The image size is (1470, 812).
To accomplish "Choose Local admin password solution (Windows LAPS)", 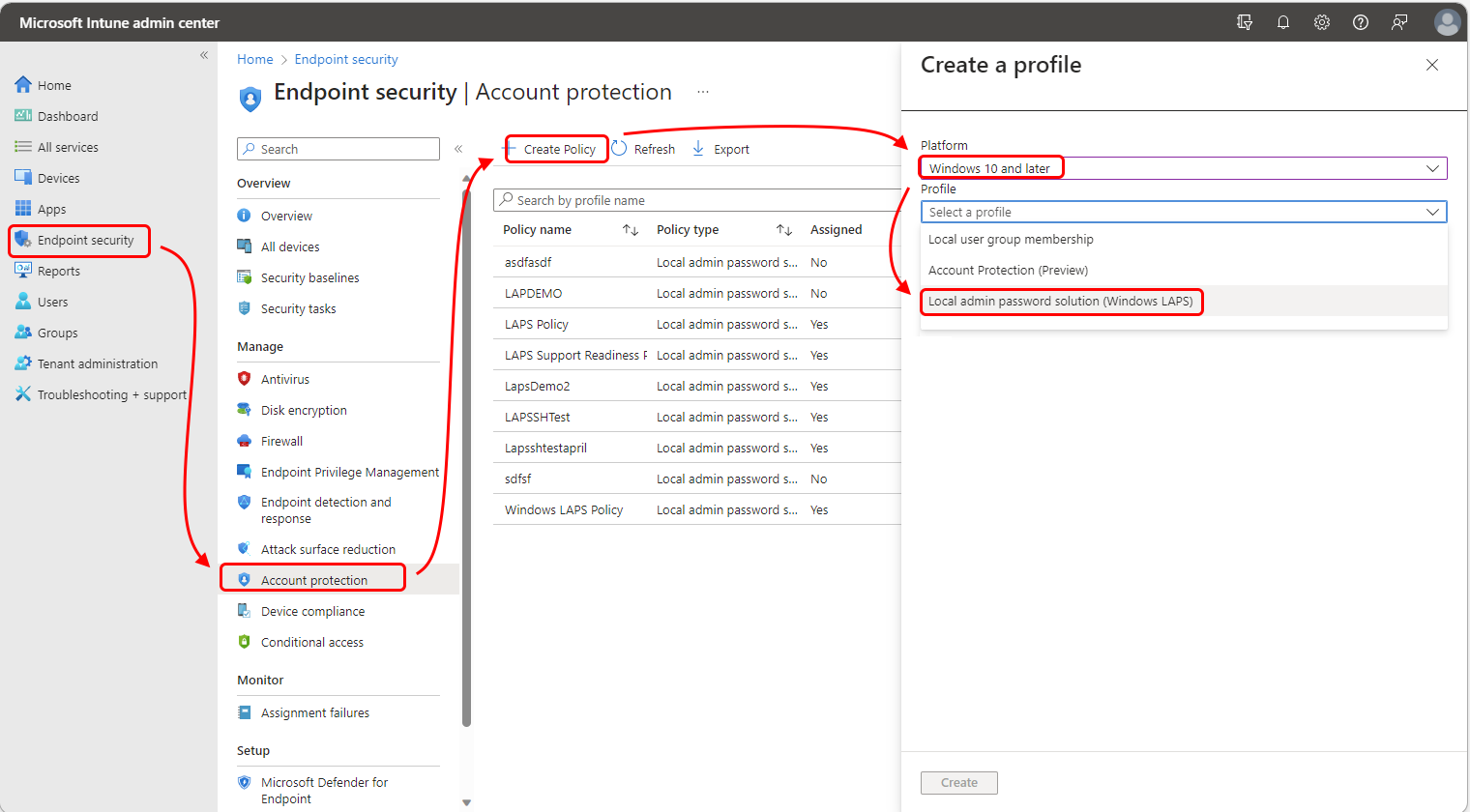I will point(1061,302).
